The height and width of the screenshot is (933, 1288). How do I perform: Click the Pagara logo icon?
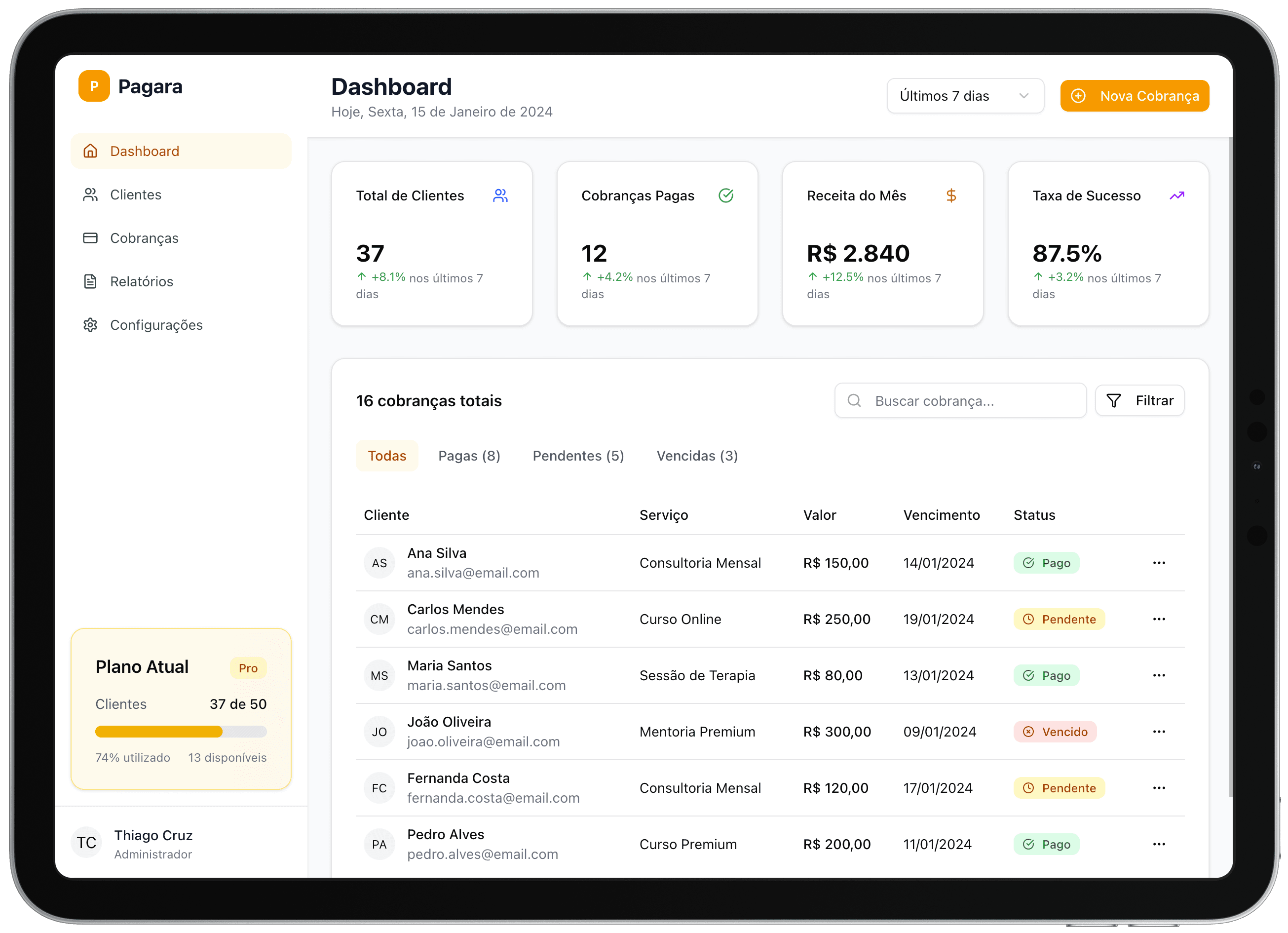tap(94, 86)
